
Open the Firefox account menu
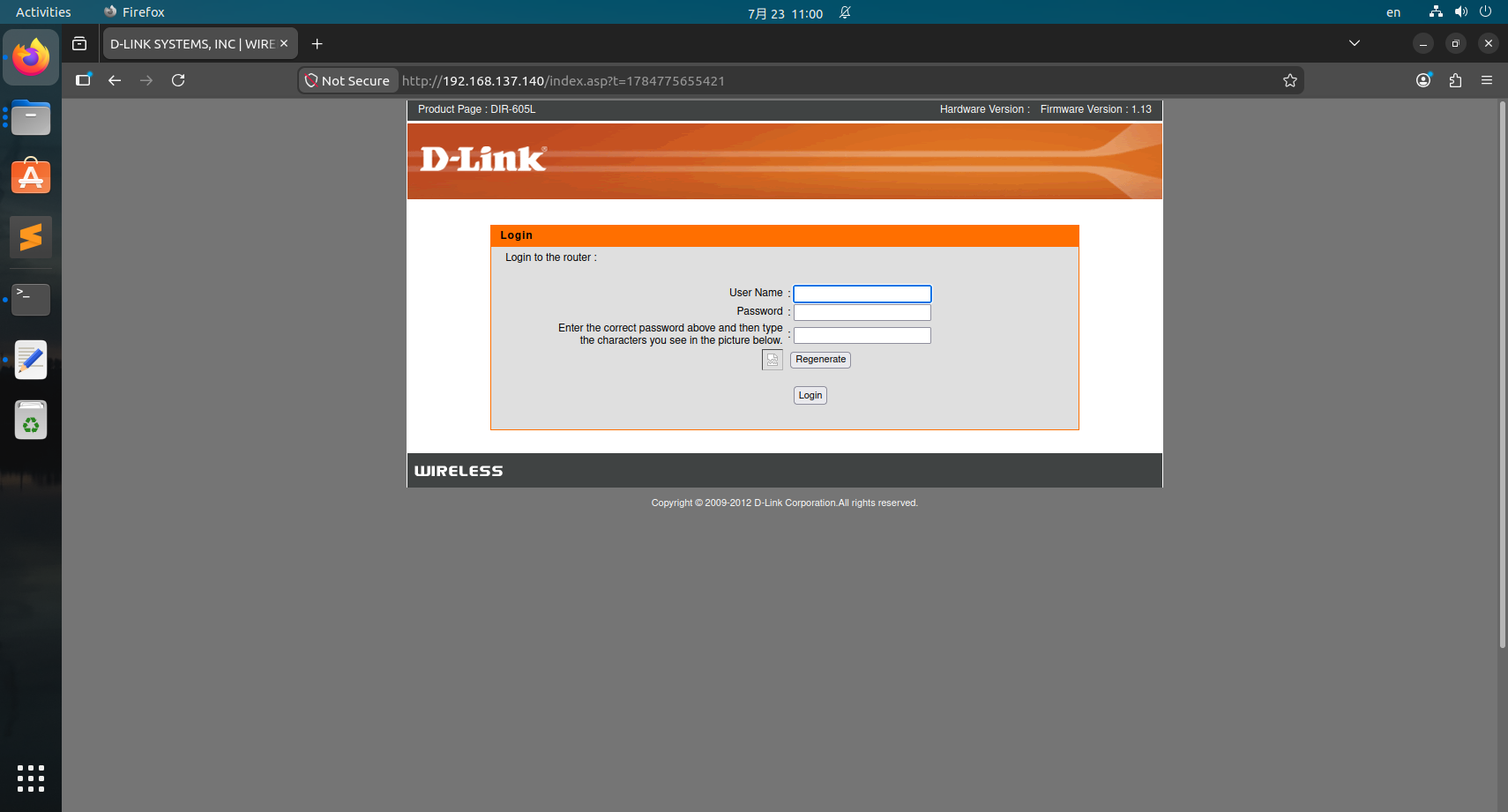[1423, 80]
